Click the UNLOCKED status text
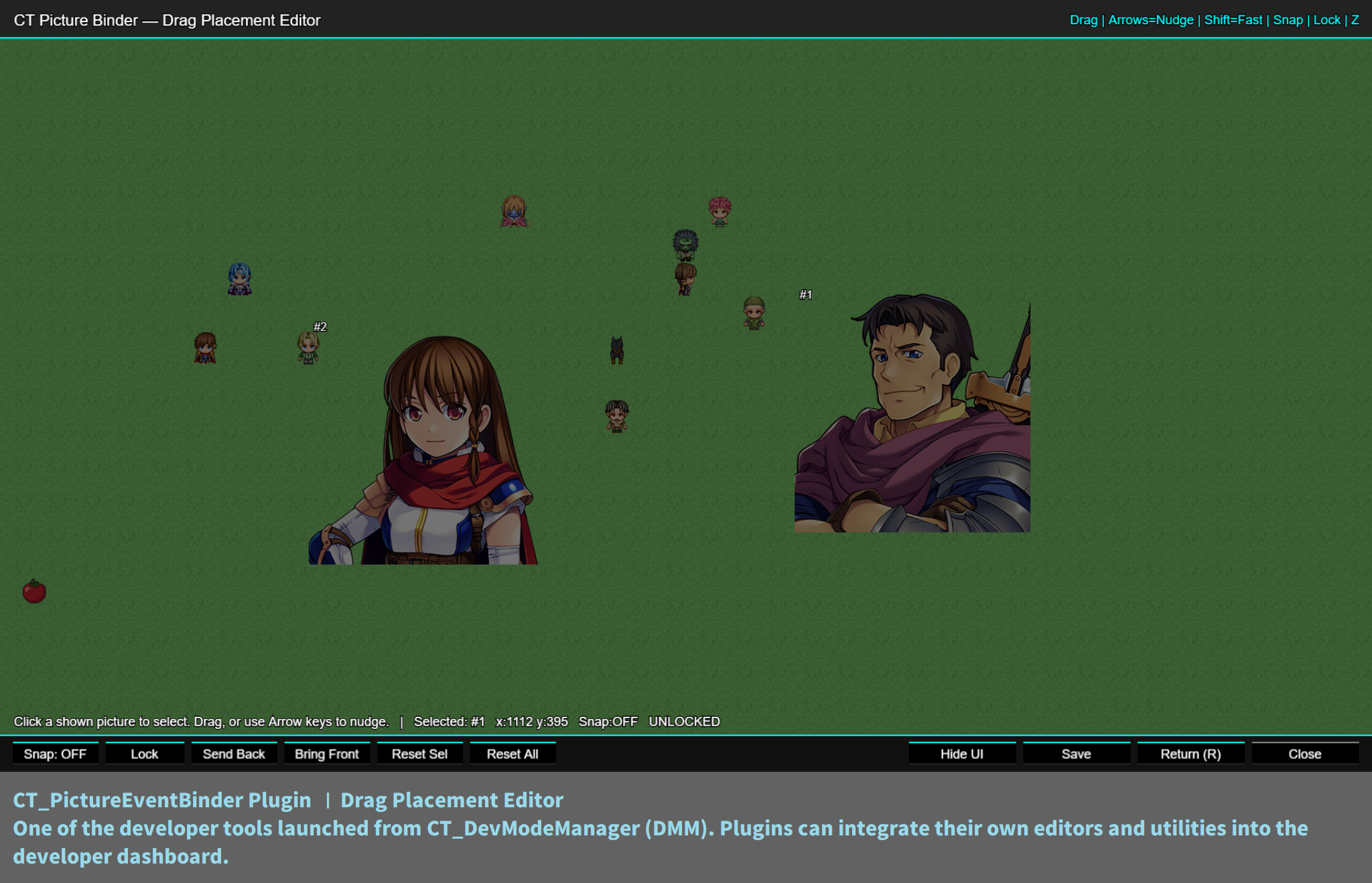The image size is (1372, 883). click(x=684, y=722)
